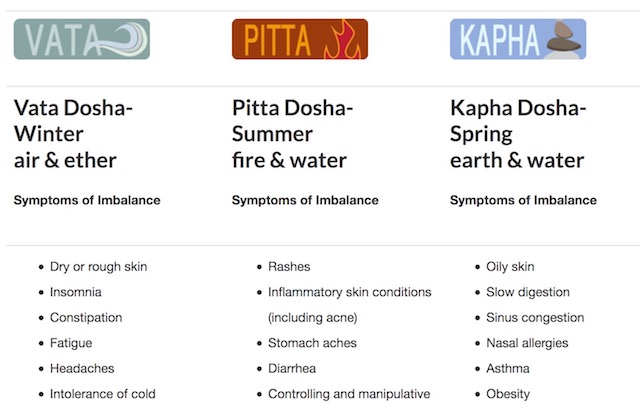Click the stacked stones graphic in KAPHA logo
This screenshot has width=640, height=411.
tap(564, 38)
